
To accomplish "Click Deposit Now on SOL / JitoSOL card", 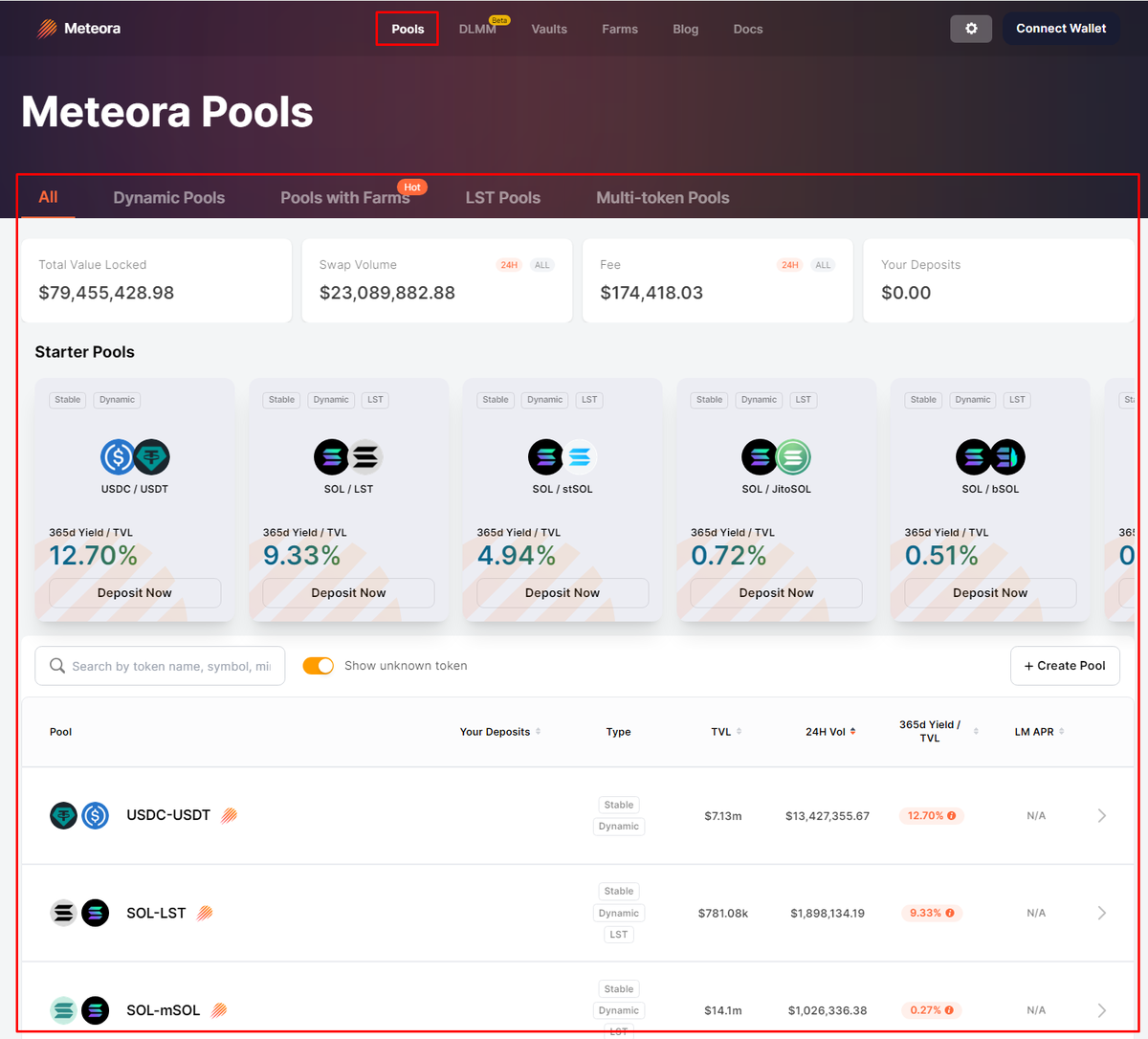I will [776, 593].
